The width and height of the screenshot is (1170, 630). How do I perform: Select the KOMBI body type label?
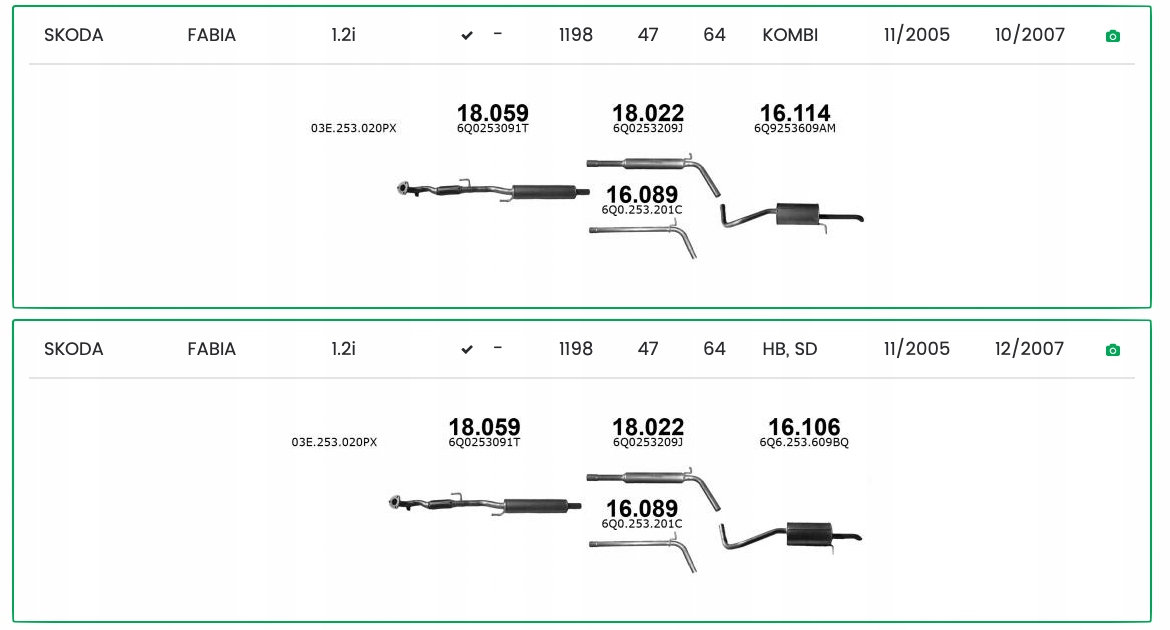click(x=790, y=35)
